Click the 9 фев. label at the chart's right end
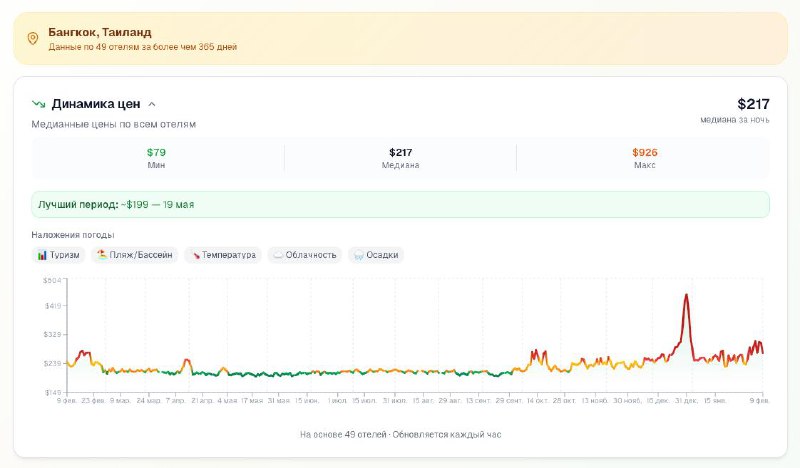Viewport: 800px width, 468px height. (761, 400)
